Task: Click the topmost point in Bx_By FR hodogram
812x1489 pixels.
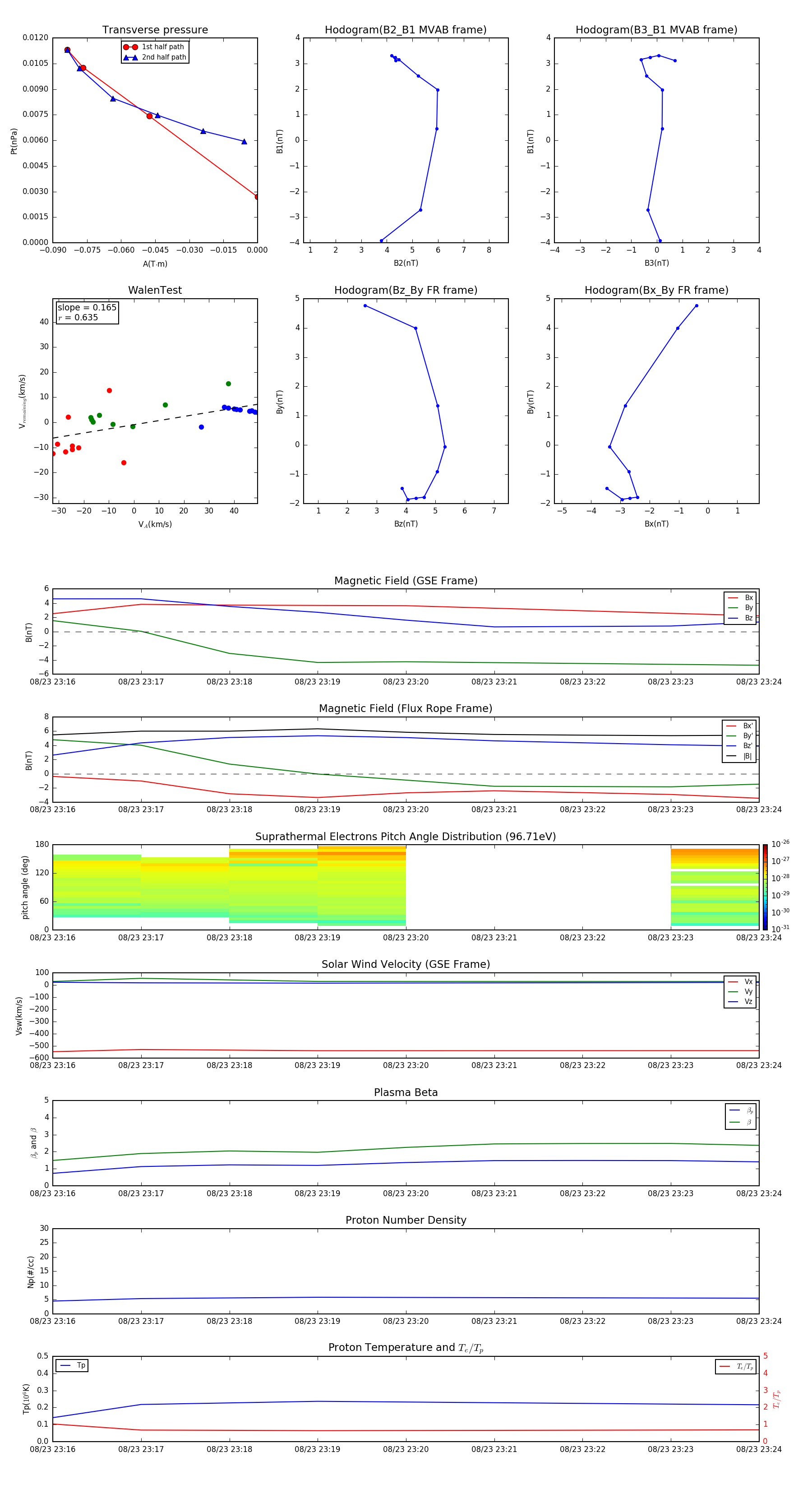Action: tap(697, 306)
